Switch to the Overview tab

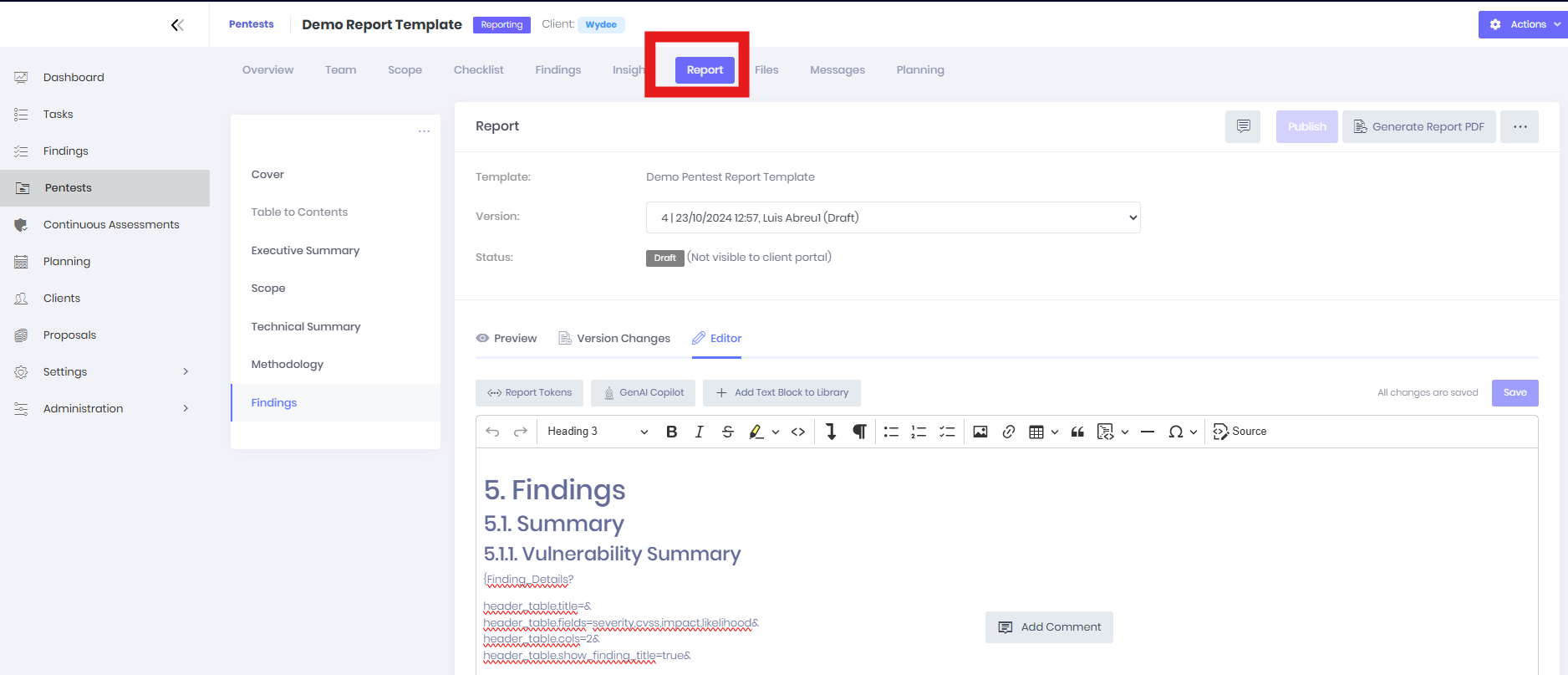[x=267, y=69]
